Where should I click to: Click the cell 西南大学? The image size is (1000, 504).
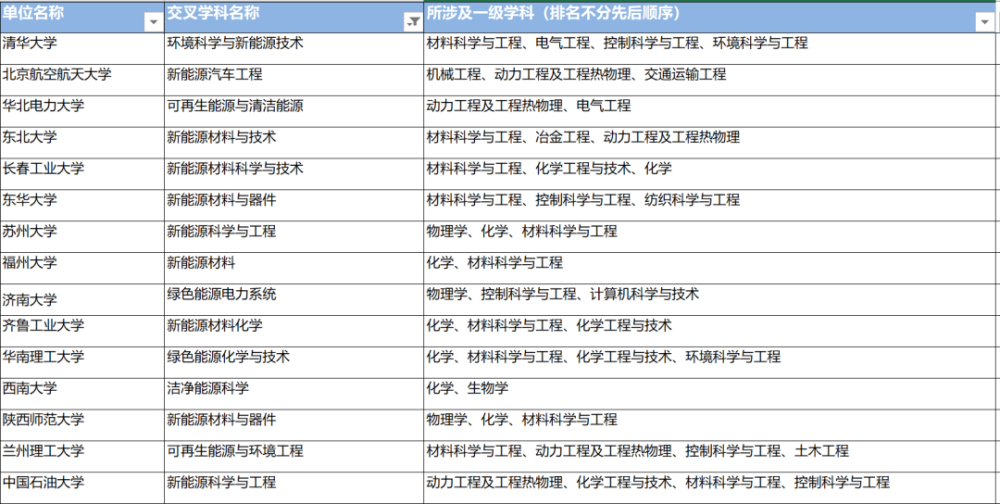82,393
